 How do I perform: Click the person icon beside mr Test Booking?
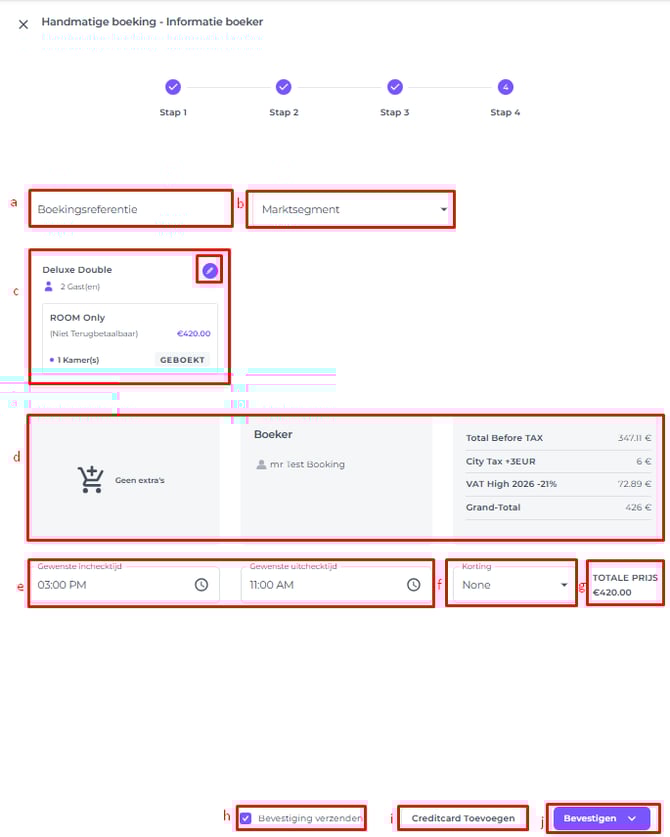(x=262, y=464)
